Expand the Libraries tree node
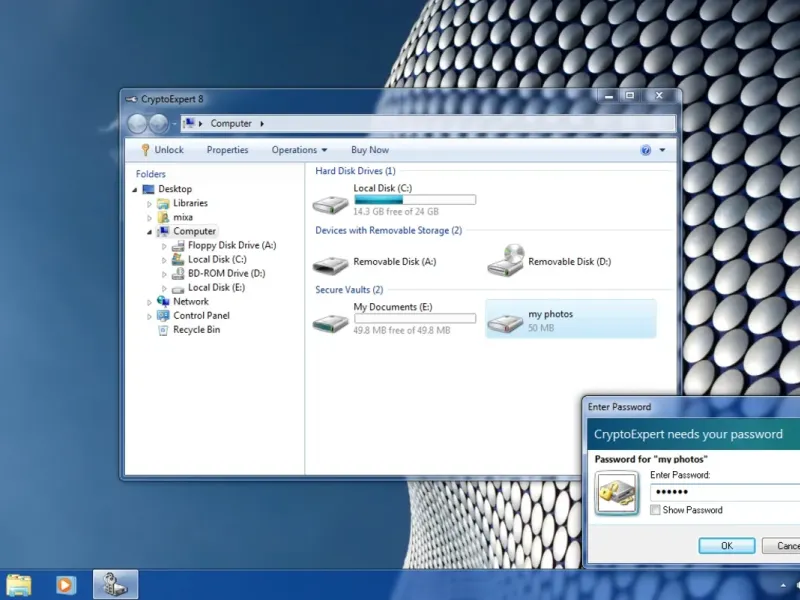The width and height of the screenshot is (800, 600). [x=149, y=204]
